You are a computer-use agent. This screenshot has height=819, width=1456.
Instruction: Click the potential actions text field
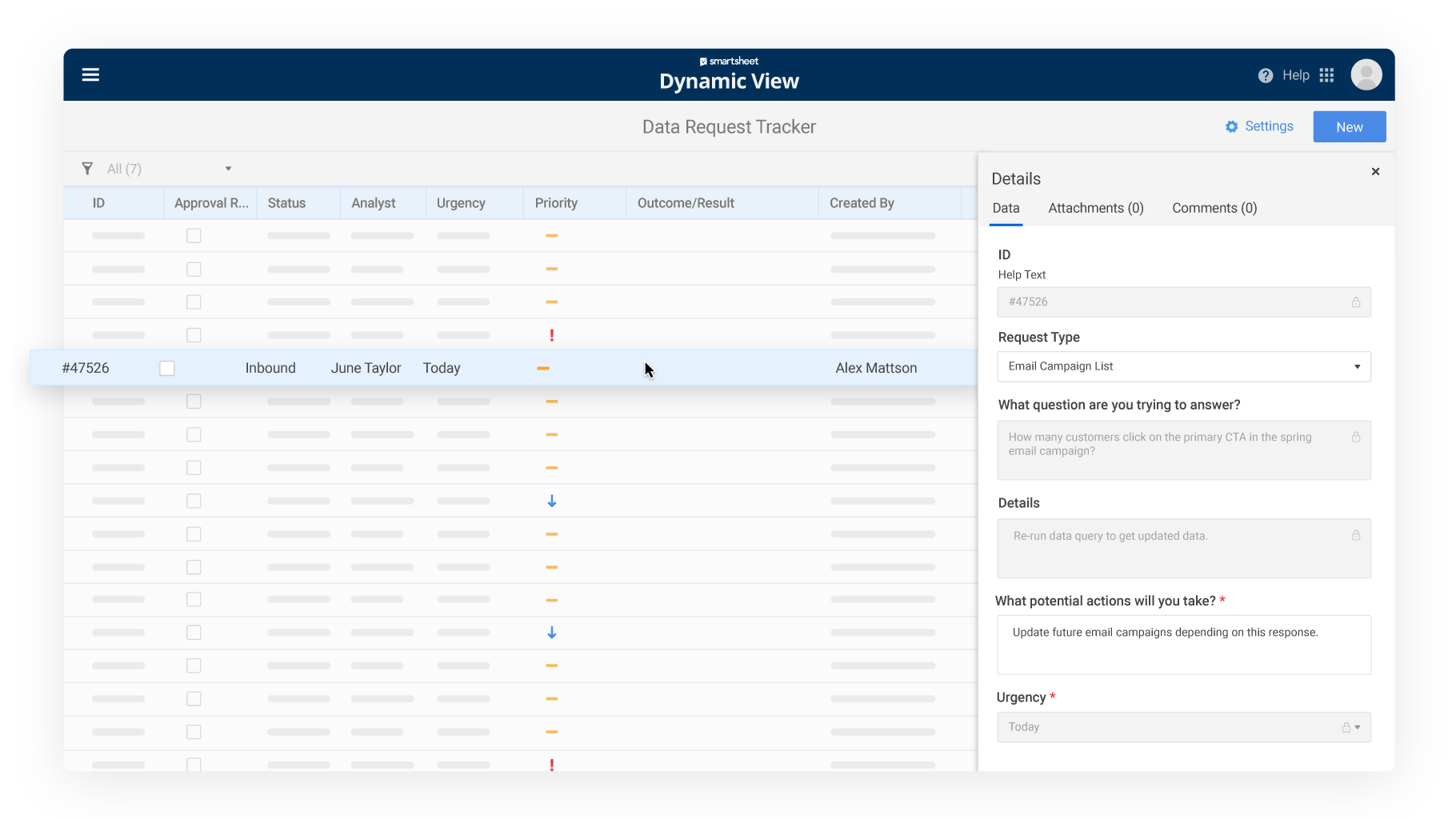tap(1183, 645)
